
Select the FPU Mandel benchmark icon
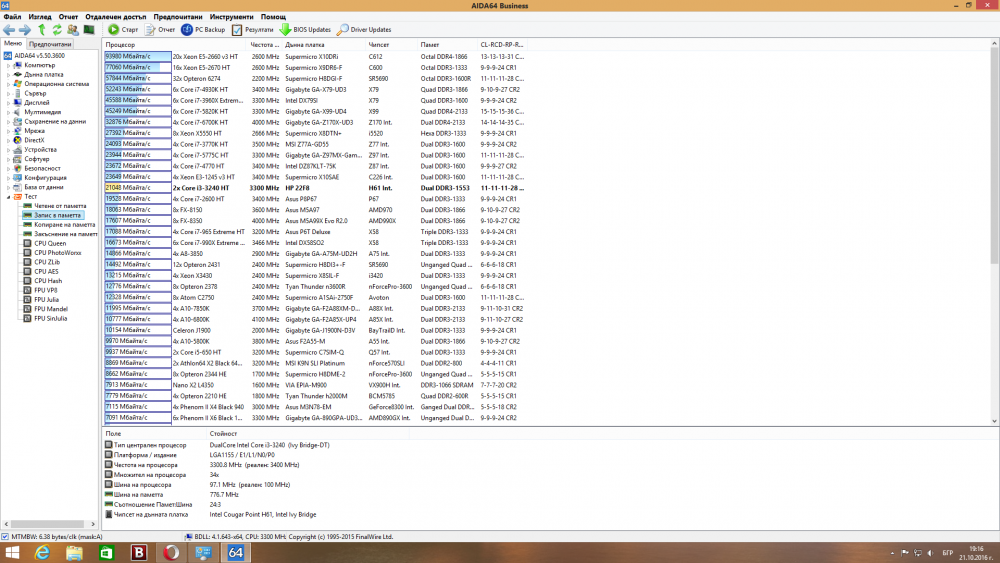point(27,309)
